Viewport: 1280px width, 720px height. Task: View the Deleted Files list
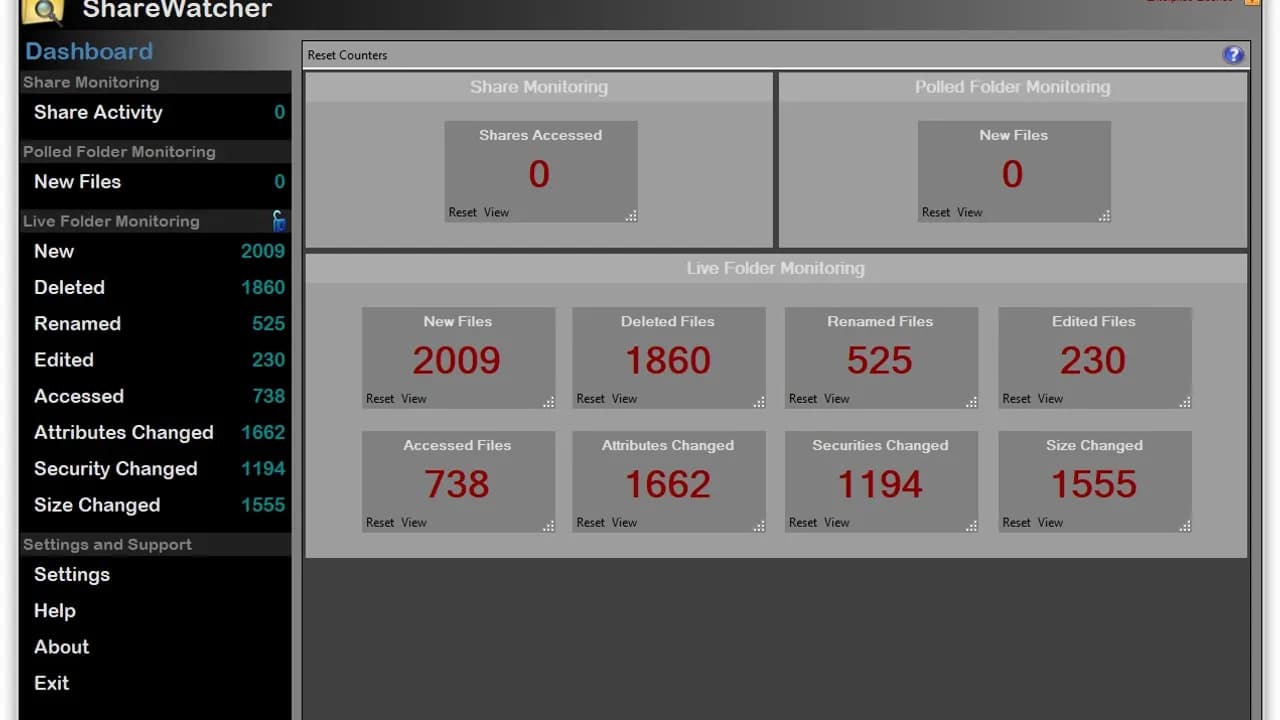(x=625, y=398)
